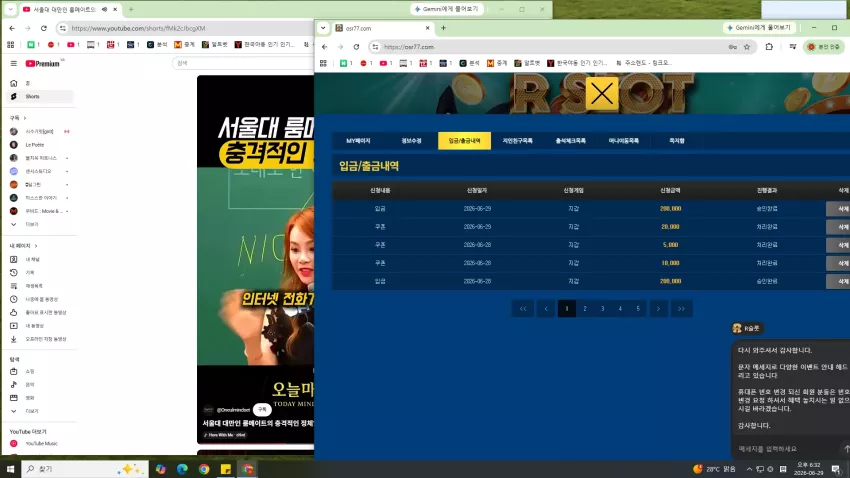Close the osr77.com browser tab
This screenshot has height=478, width=850.
pos(427,28)
